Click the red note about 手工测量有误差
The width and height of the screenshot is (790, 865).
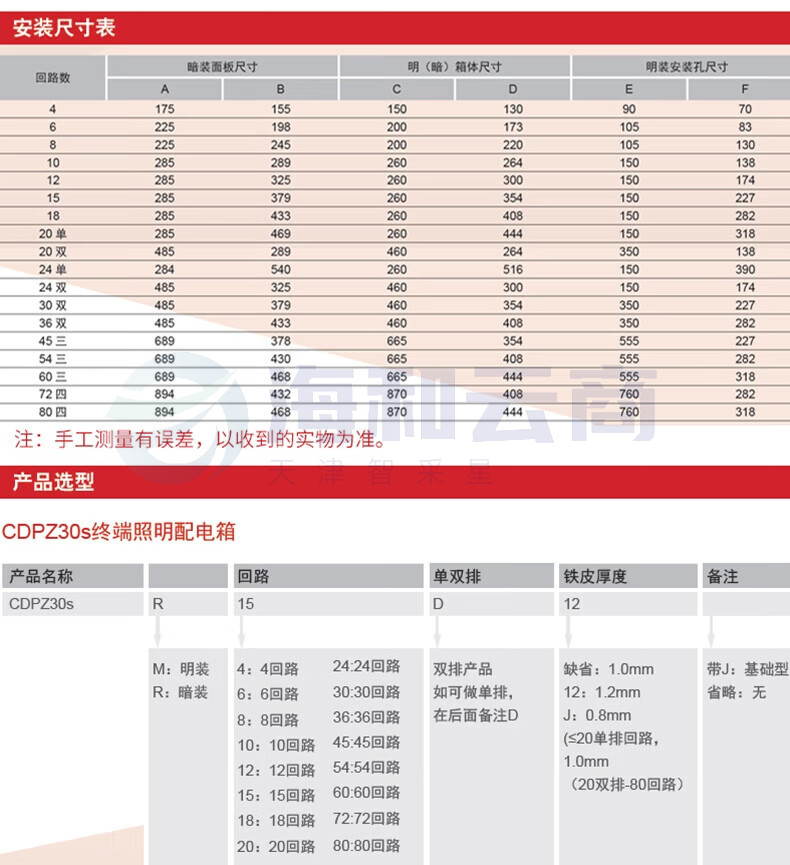pos(200,439)
